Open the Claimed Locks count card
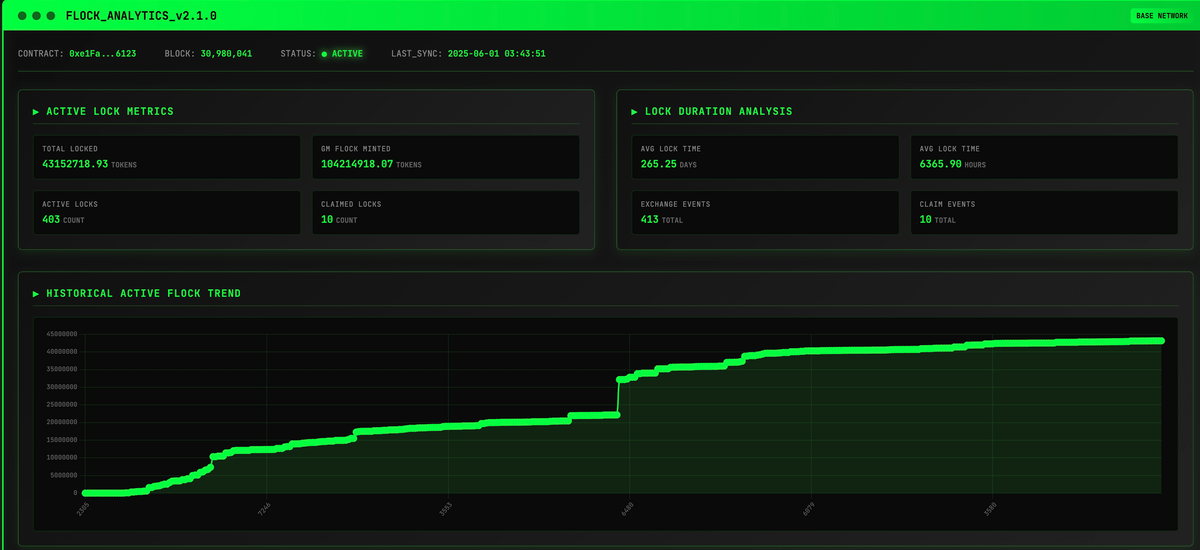 (445, 212)
